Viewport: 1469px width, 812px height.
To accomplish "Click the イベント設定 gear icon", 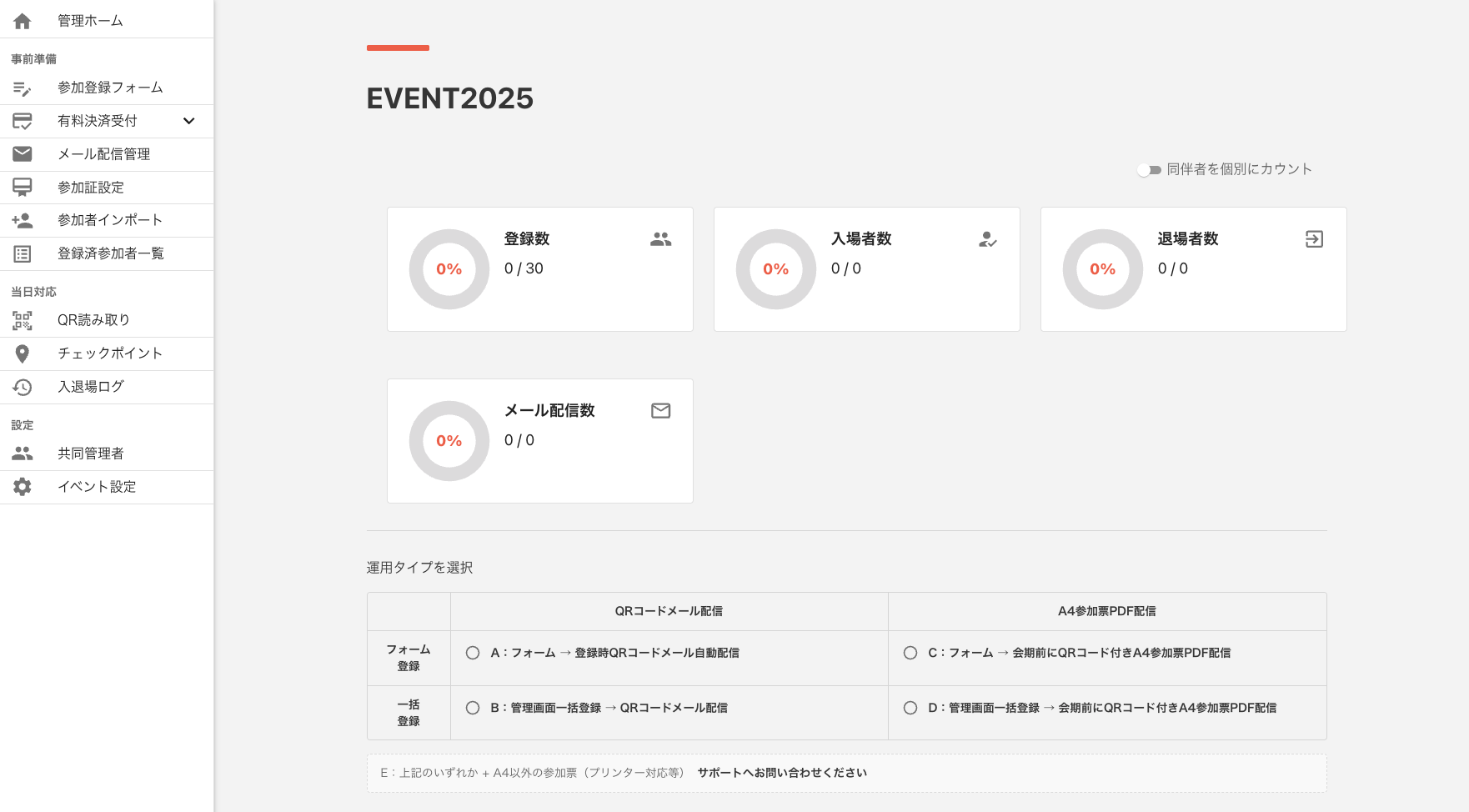I will pyautogui.click(x=22, y=486).
